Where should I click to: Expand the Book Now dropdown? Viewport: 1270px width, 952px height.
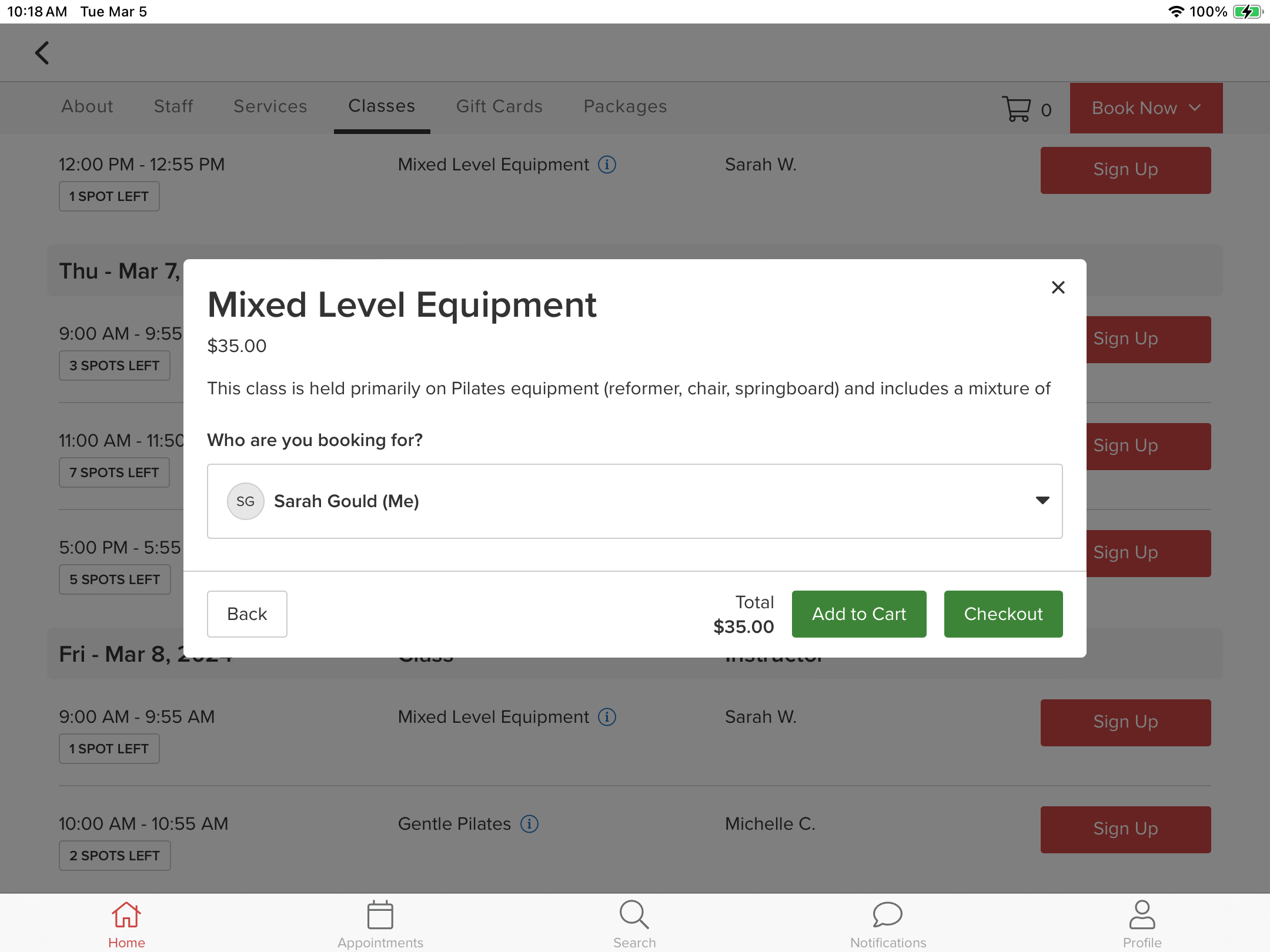coord(1146,108)
